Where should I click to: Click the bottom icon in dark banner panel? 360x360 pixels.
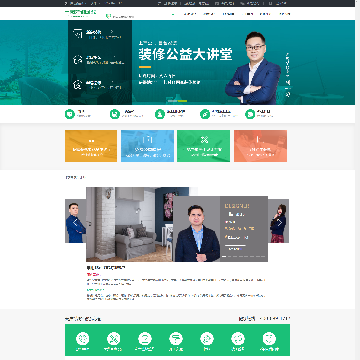tap(78, 85)
